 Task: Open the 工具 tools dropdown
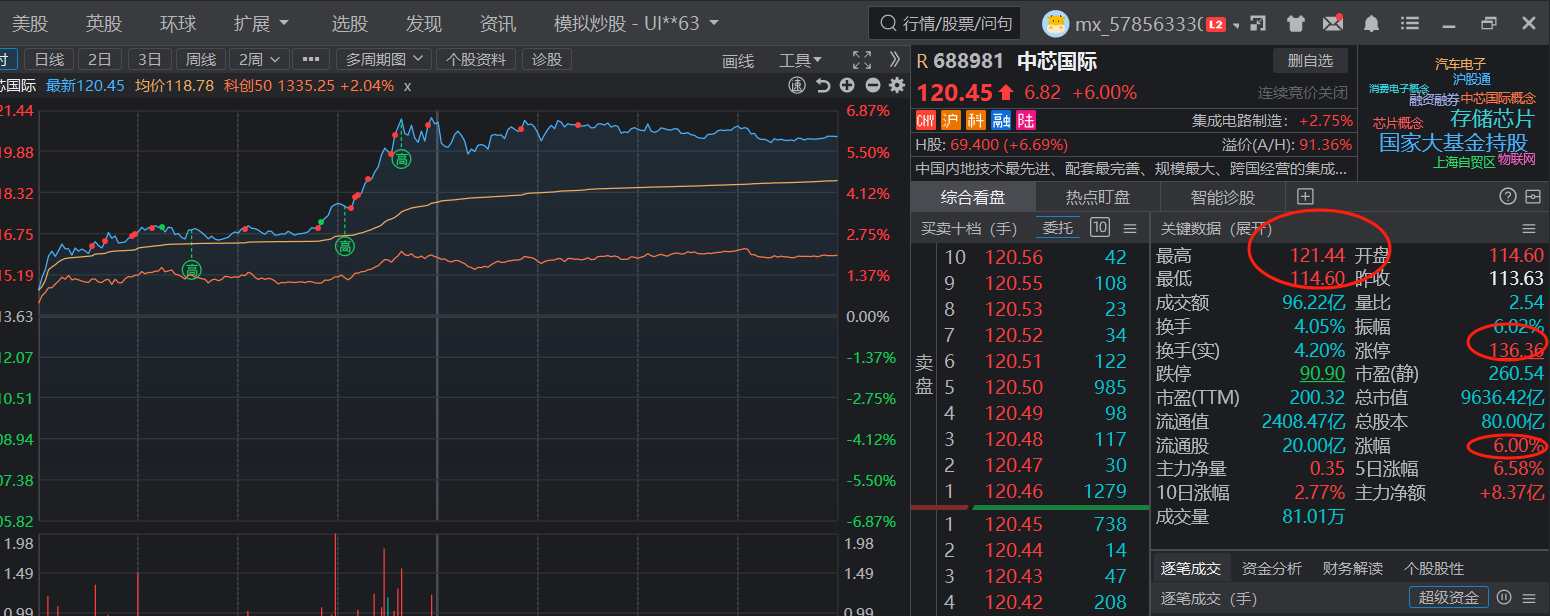tap(801, 61)
